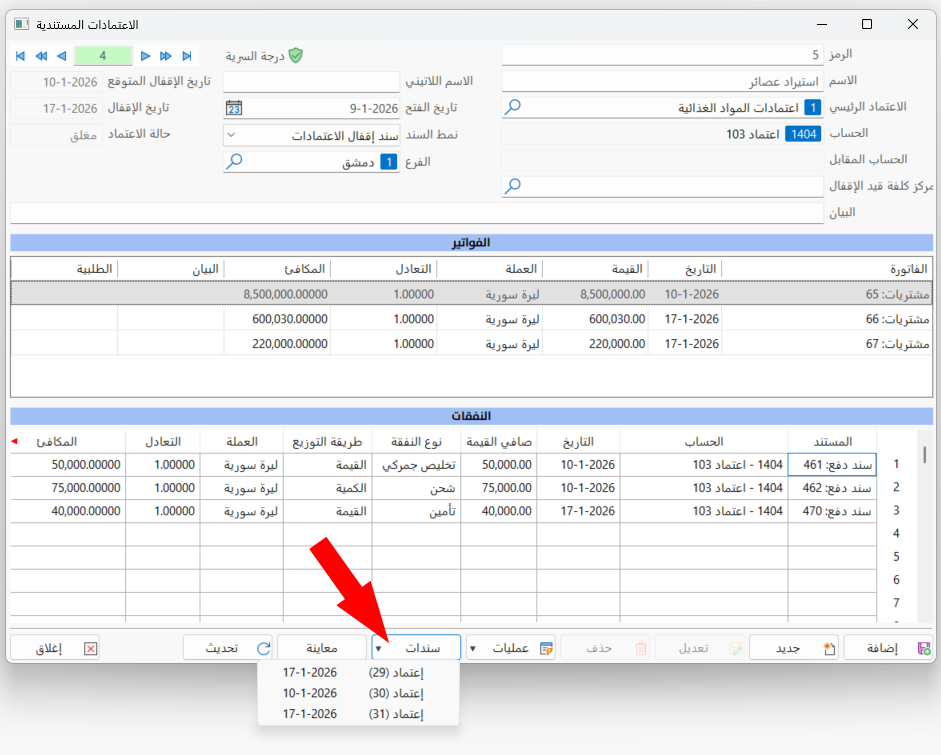Go to the first record
The height and width of the screenshot is (755, 941).
[20, 56]
